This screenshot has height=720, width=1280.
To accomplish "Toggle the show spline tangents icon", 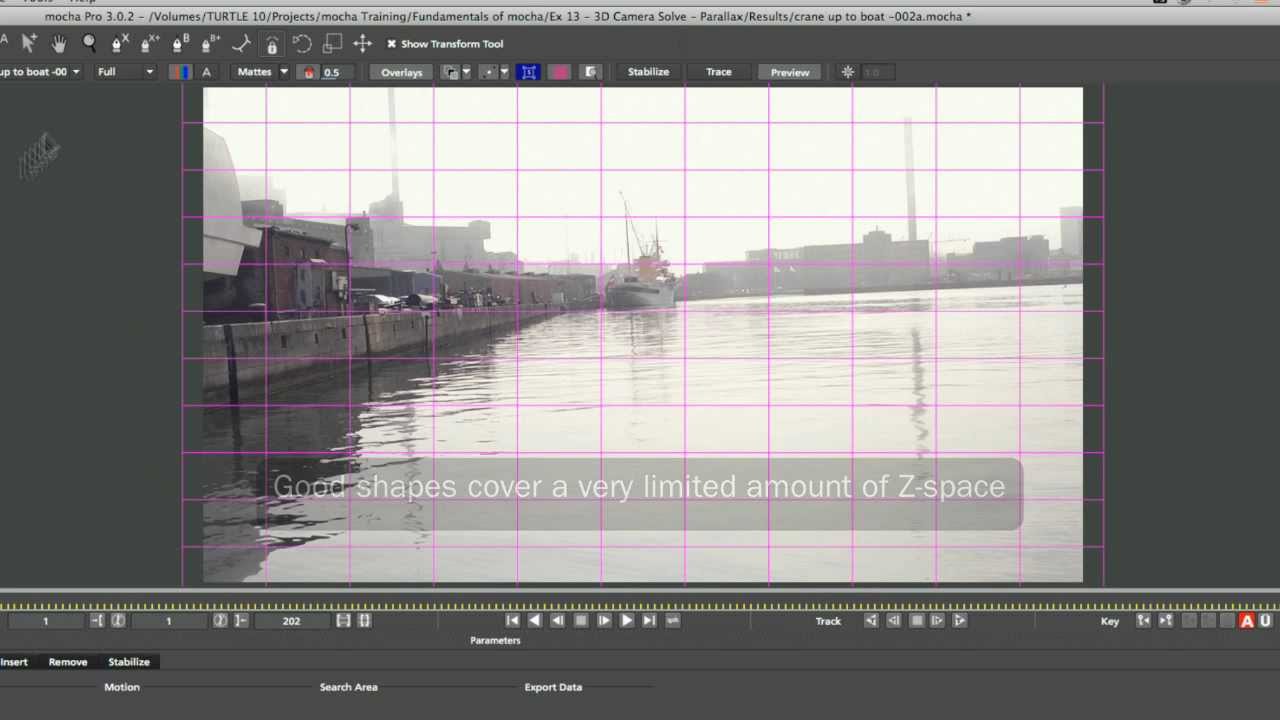I will [x=489, y=72].
